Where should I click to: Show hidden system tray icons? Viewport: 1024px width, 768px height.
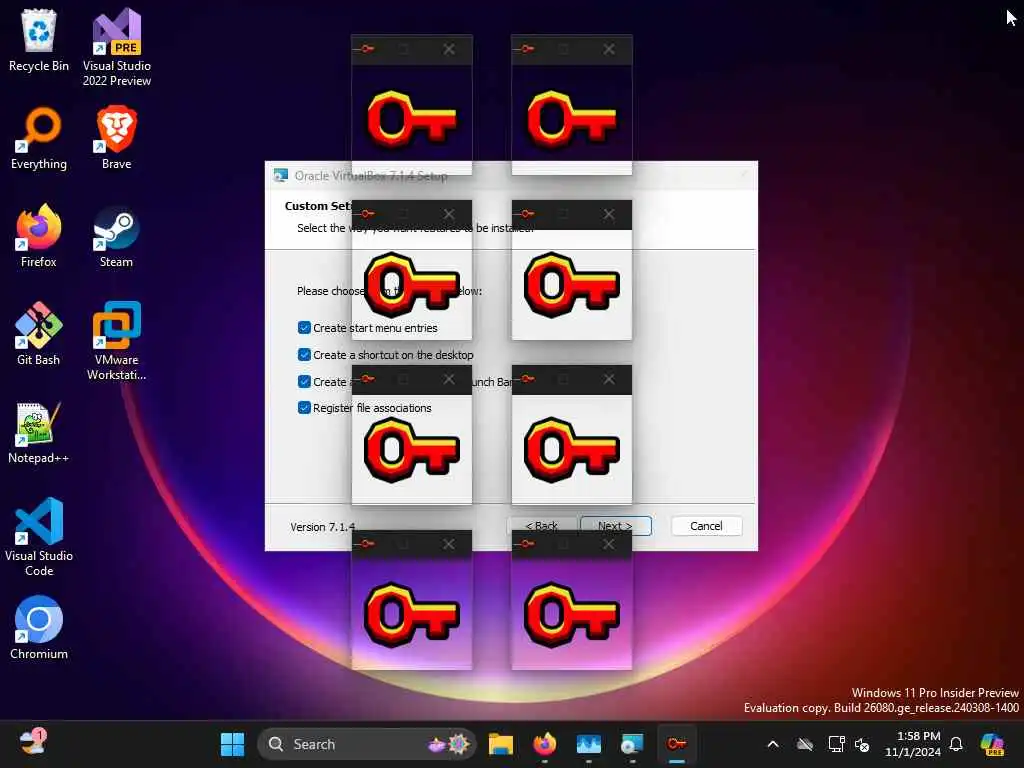(773, 744)
